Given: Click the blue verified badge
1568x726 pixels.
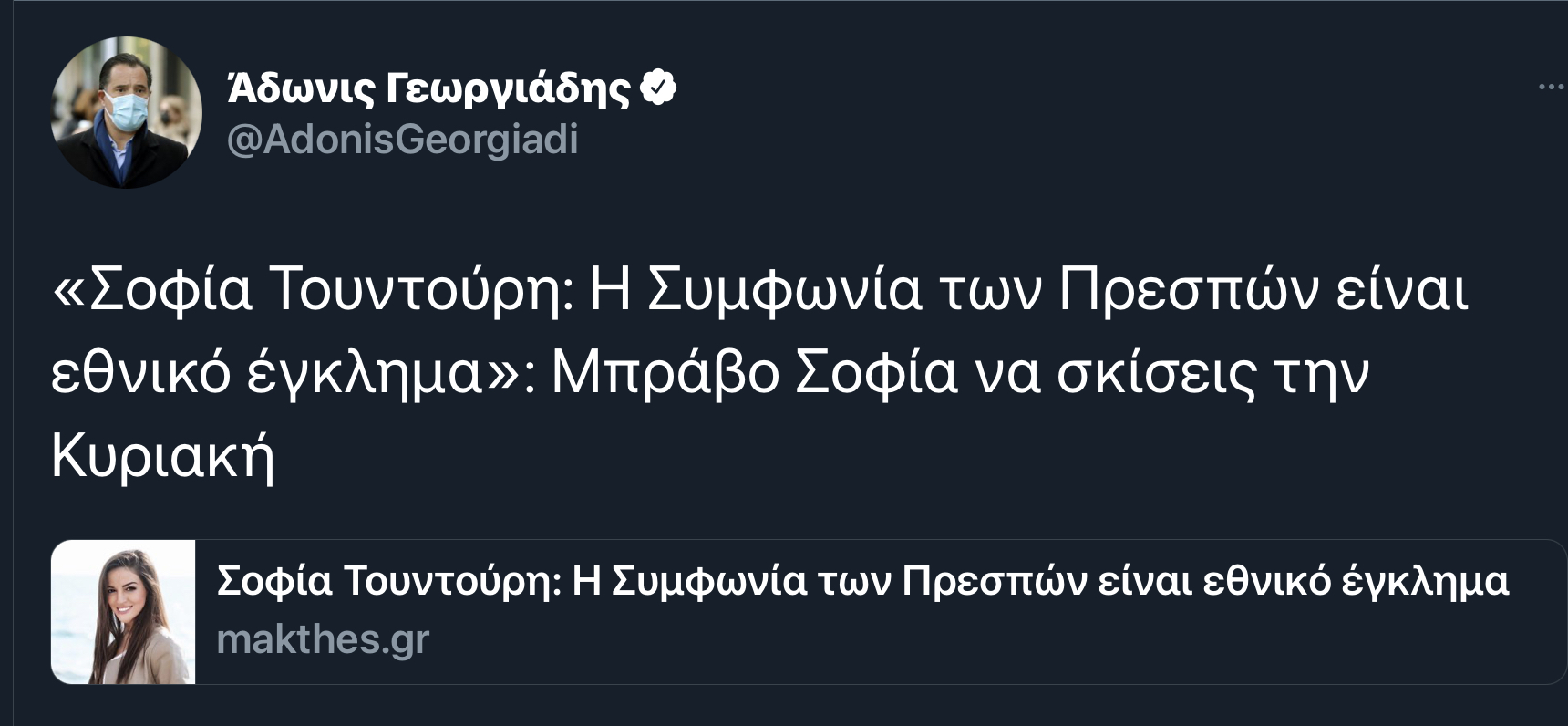Looking at the screenshot, I should point(658,88).
